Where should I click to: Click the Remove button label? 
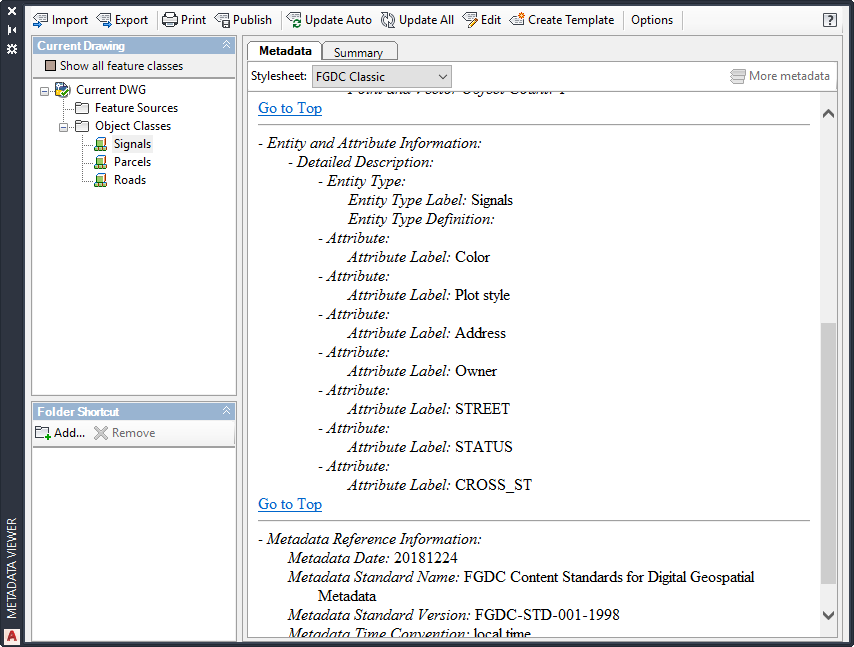point(133,433)
